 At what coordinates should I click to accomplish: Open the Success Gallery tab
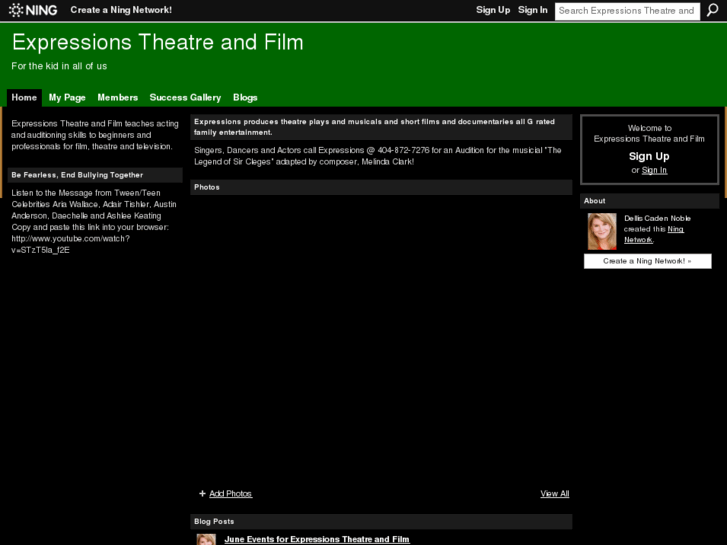[x=185, y=97]
